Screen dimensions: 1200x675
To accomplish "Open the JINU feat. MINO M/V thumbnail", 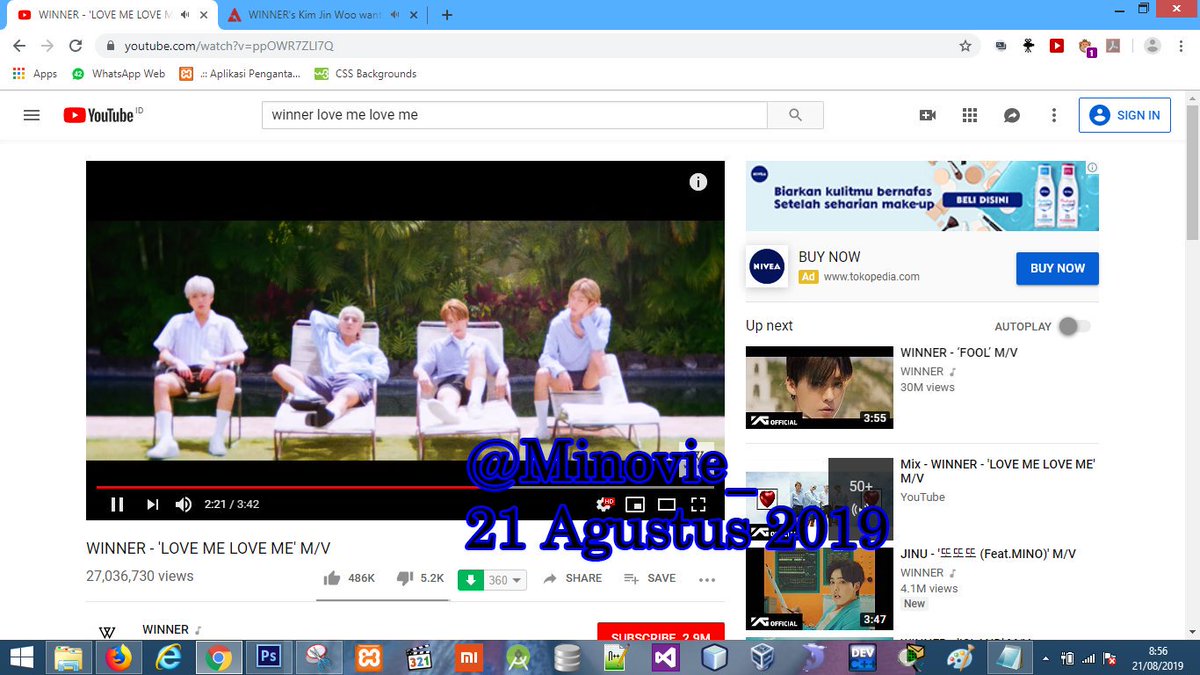I will [x=819, y=589].
